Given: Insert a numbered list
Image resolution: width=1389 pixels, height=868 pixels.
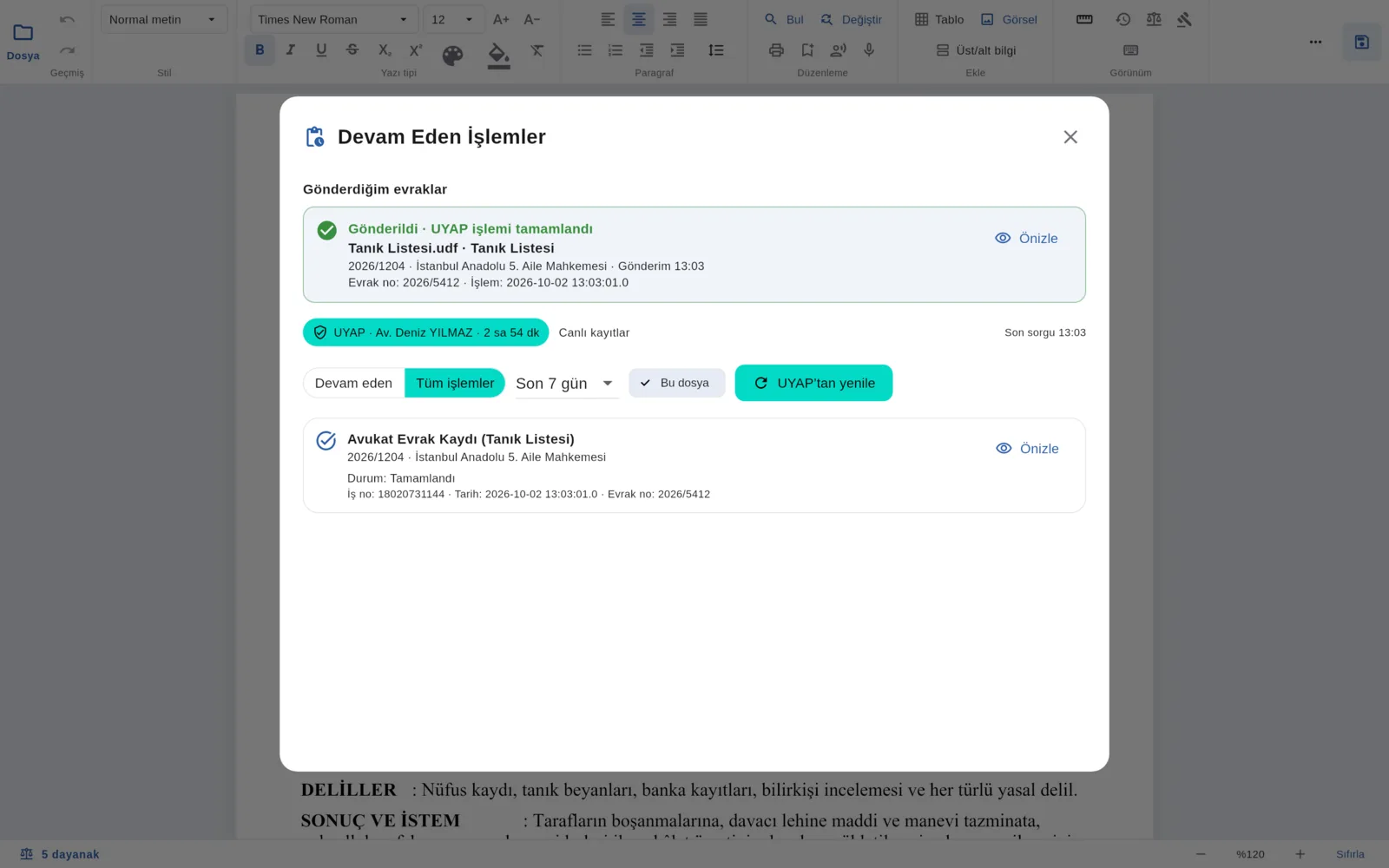Looking at the screenshot, I should pyautogui.click(x=616, y=50).
